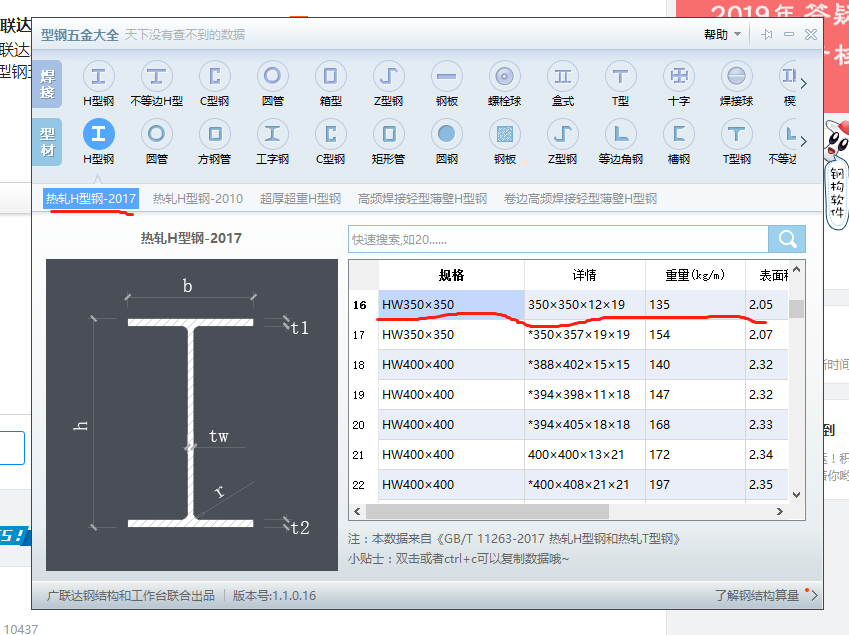Select profile C型钢 icon in 型材 row
Viewport: 849px width, 635px height.
[330, 134]
